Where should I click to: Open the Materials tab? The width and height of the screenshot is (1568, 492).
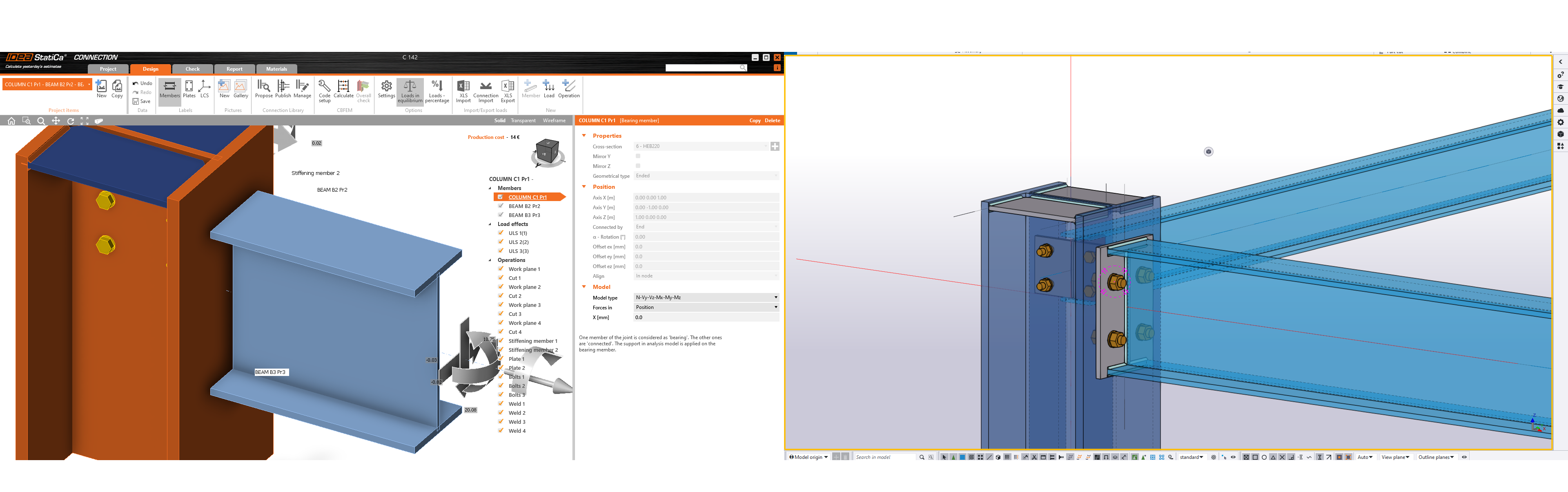[276, 69]
